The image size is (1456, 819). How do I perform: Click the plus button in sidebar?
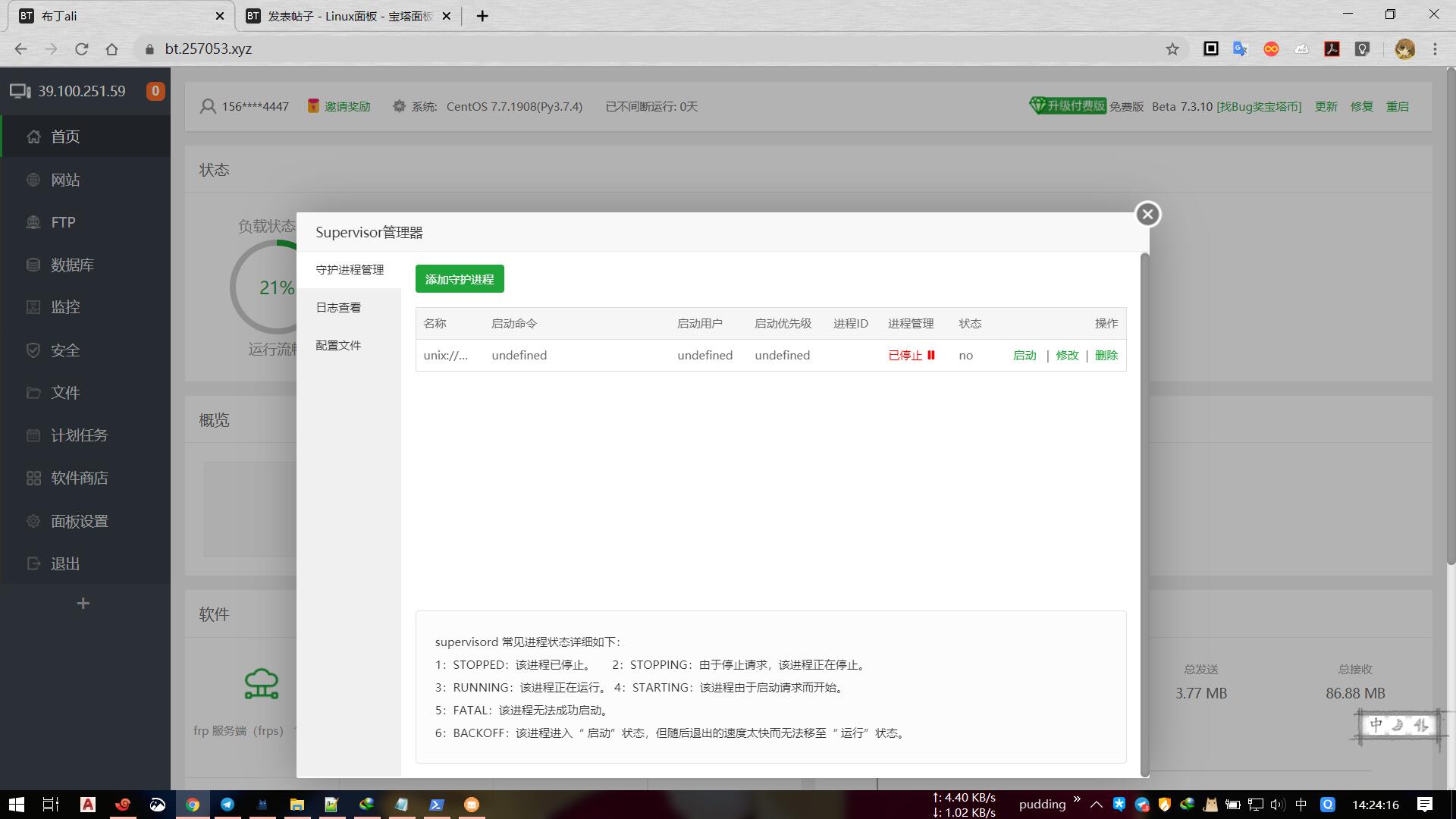pyautogui.click(x=83, y=604)
